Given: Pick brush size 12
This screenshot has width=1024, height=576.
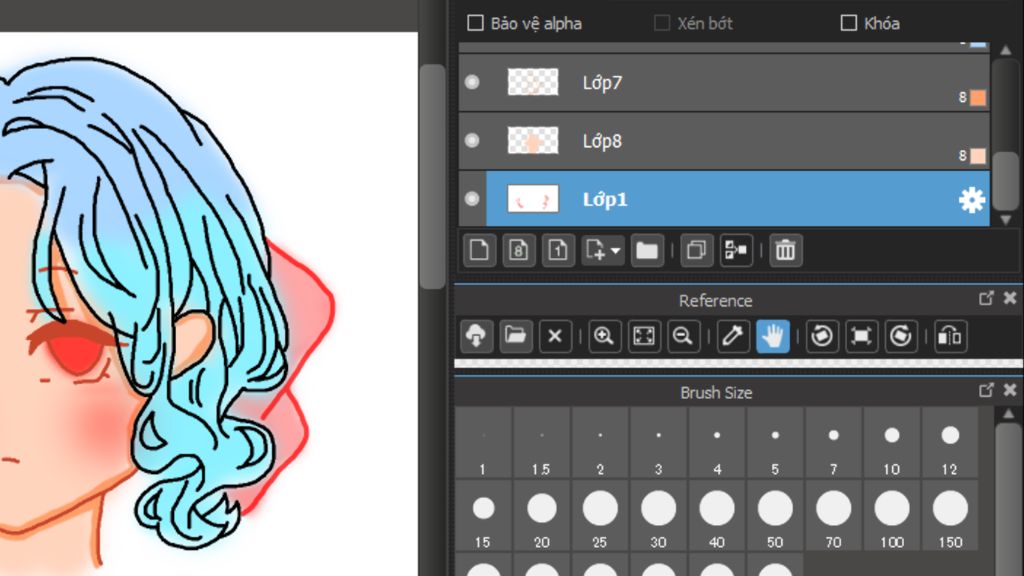Looking at the screenshot, I should pyautogui.click(x=950, y=443).
